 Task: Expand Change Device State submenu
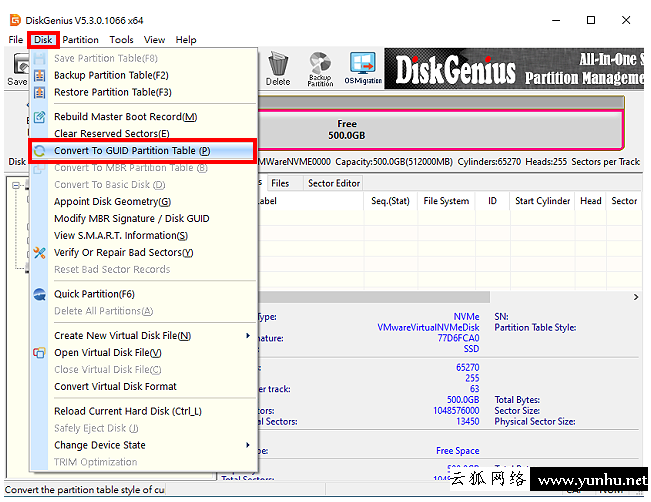pyautogui.click(x=143, y=445)
